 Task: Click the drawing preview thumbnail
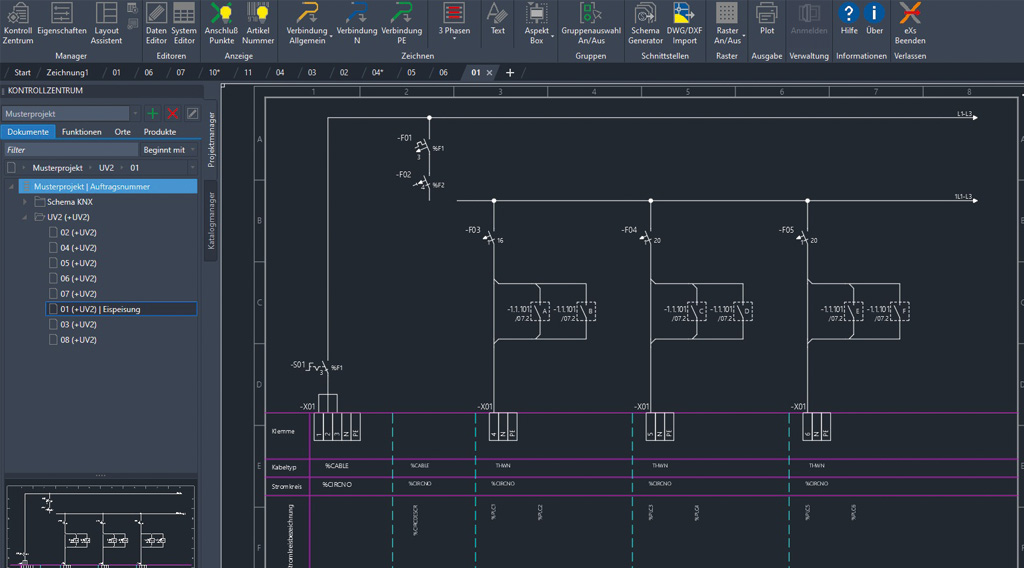click(x=100, y=525)
